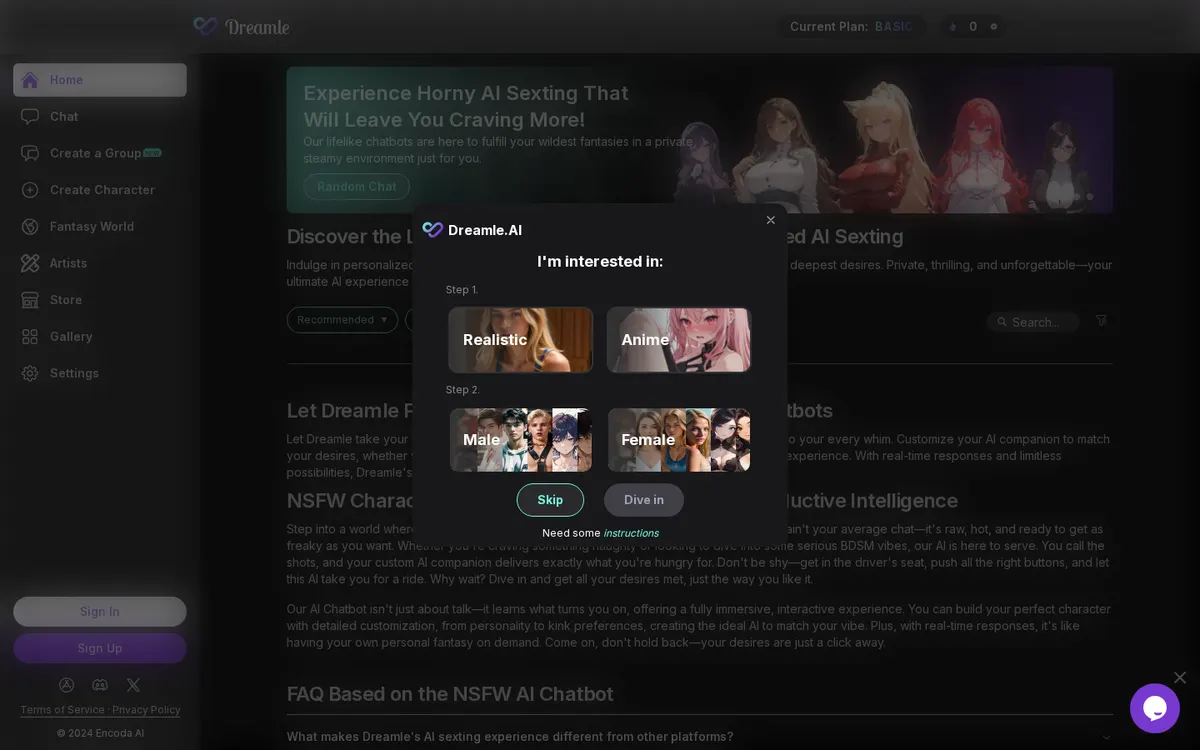The width and height of the screenshot is (1200, 750).
Task: Click the token balance flame icon
Action: click(x=952, y=27)
